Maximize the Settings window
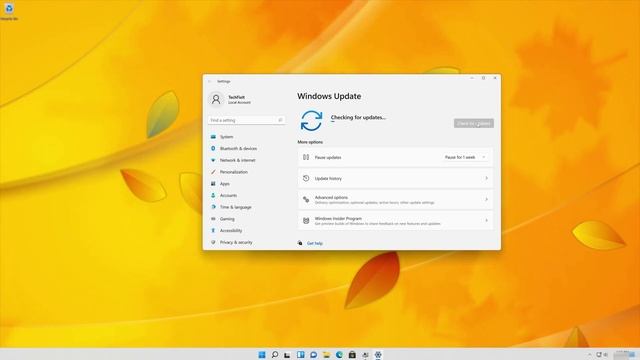The height and width of the screenshot is (360, 640). pos(483,78)
